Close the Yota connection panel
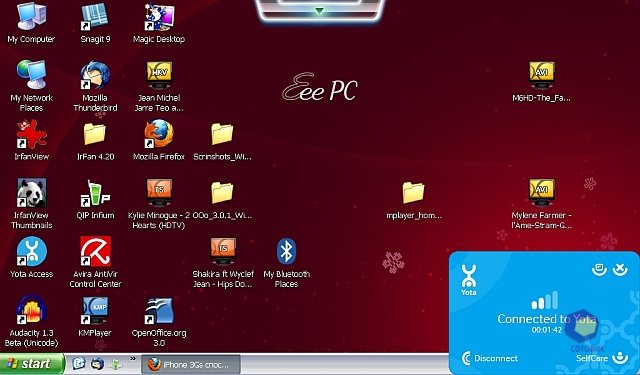This screenshot has width=640, height=375. click(620, 269)
